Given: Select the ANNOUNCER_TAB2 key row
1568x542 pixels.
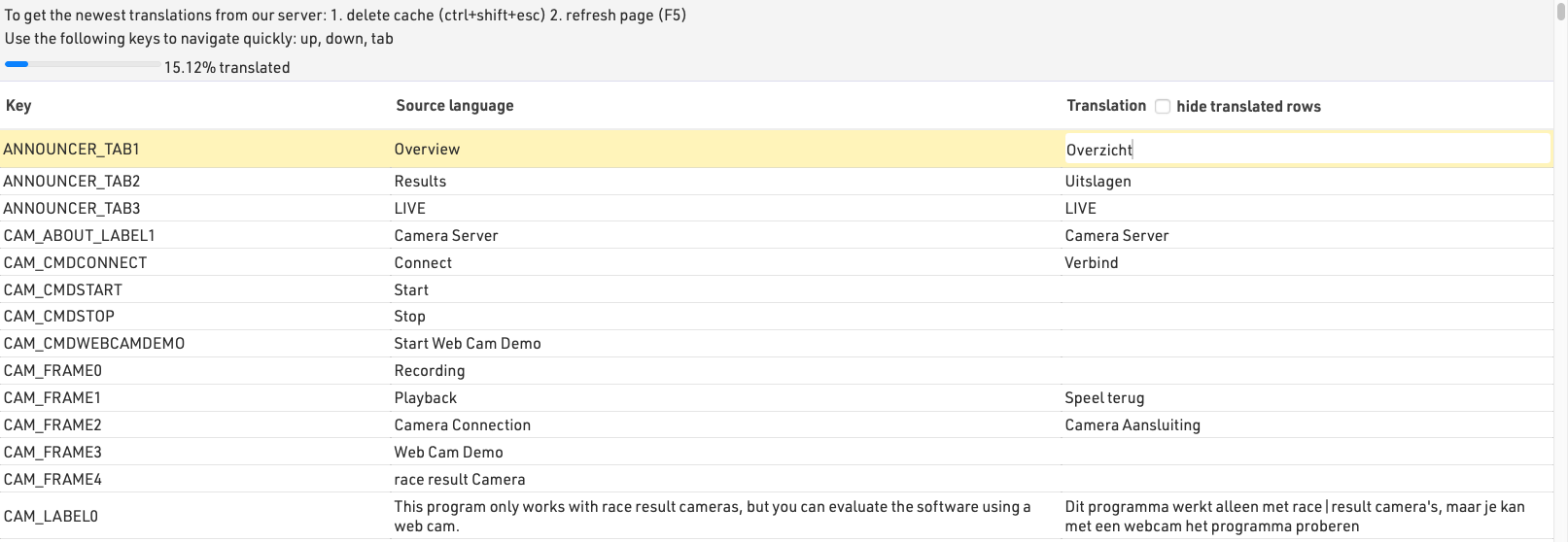Looking at the screenshot, I should [x=72, y=182].
